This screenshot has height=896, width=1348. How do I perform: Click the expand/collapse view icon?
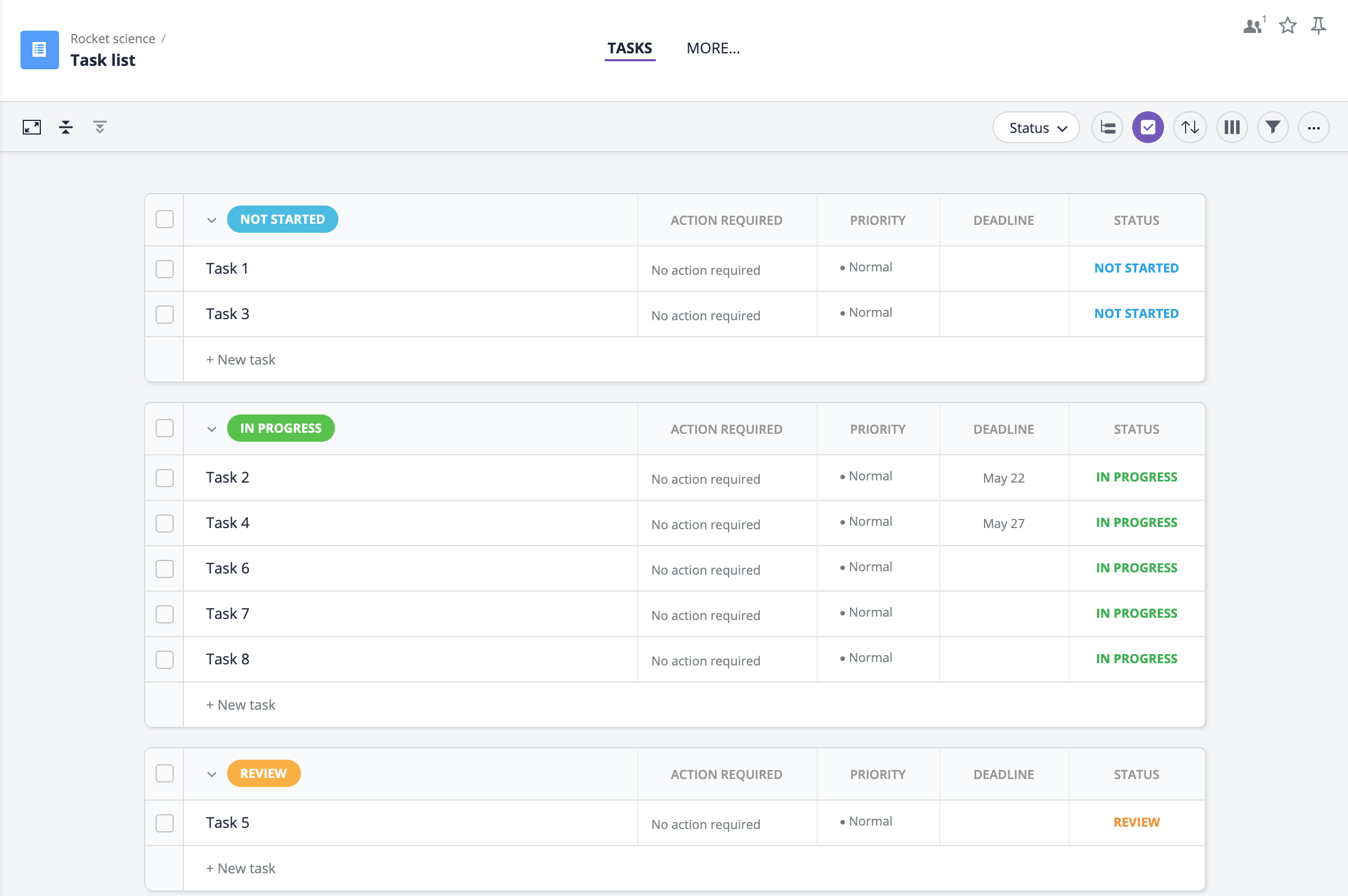(31, 126)
